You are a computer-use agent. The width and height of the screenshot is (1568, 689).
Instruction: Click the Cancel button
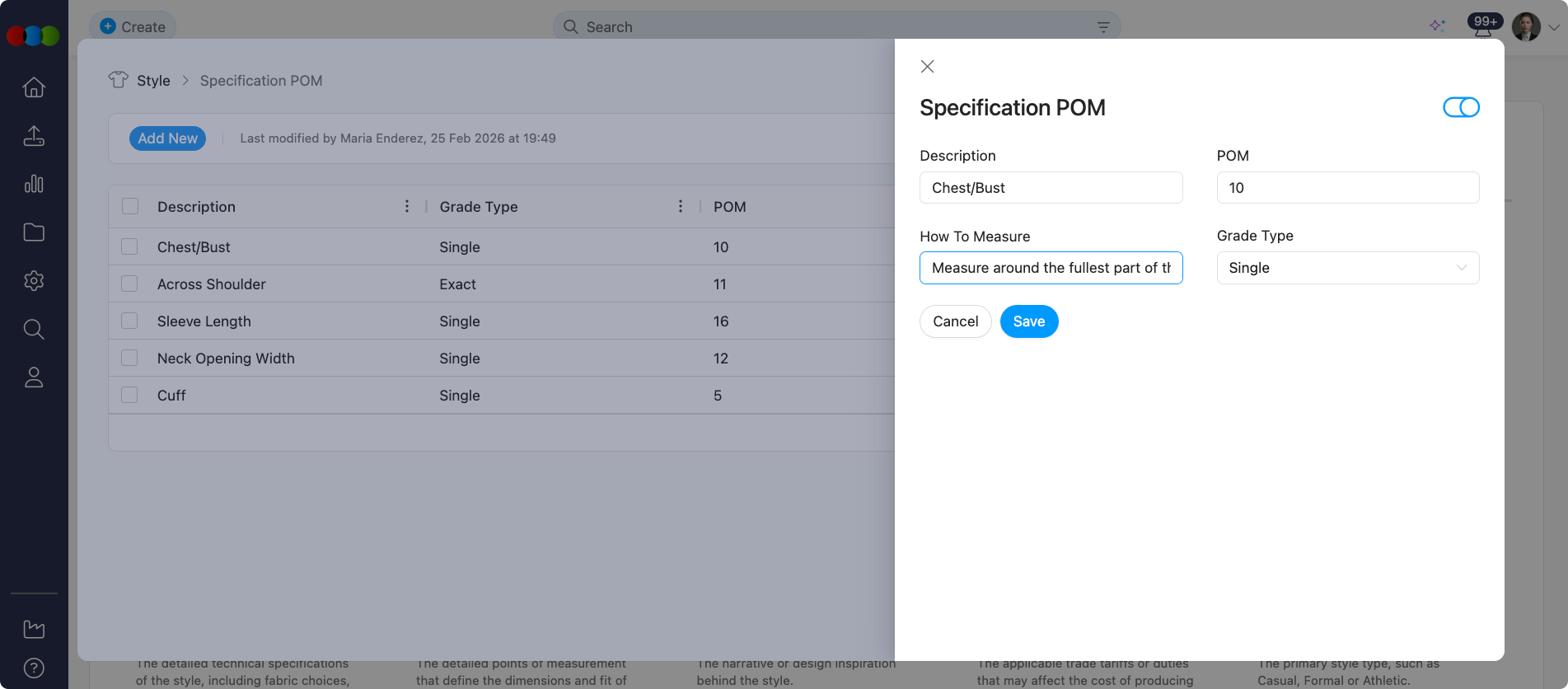click(956, 321)
